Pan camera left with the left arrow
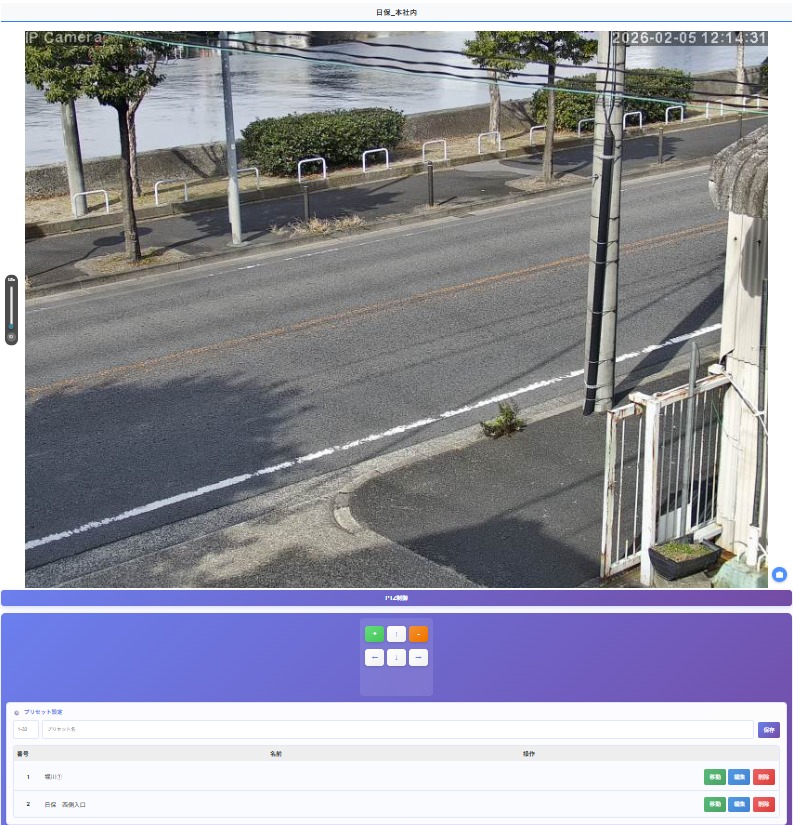Viewport: 793px width, 825px height. coord(374,657)
